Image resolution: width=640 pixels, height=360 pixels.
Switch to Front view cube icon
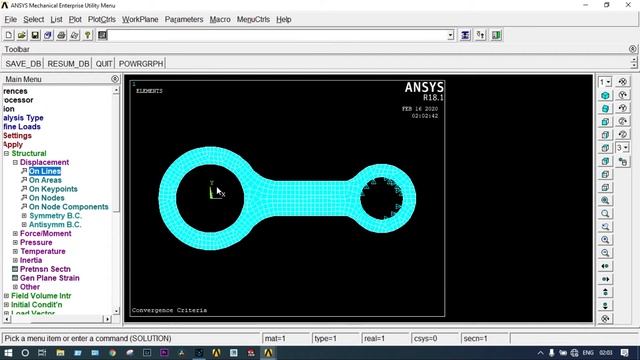605,122
